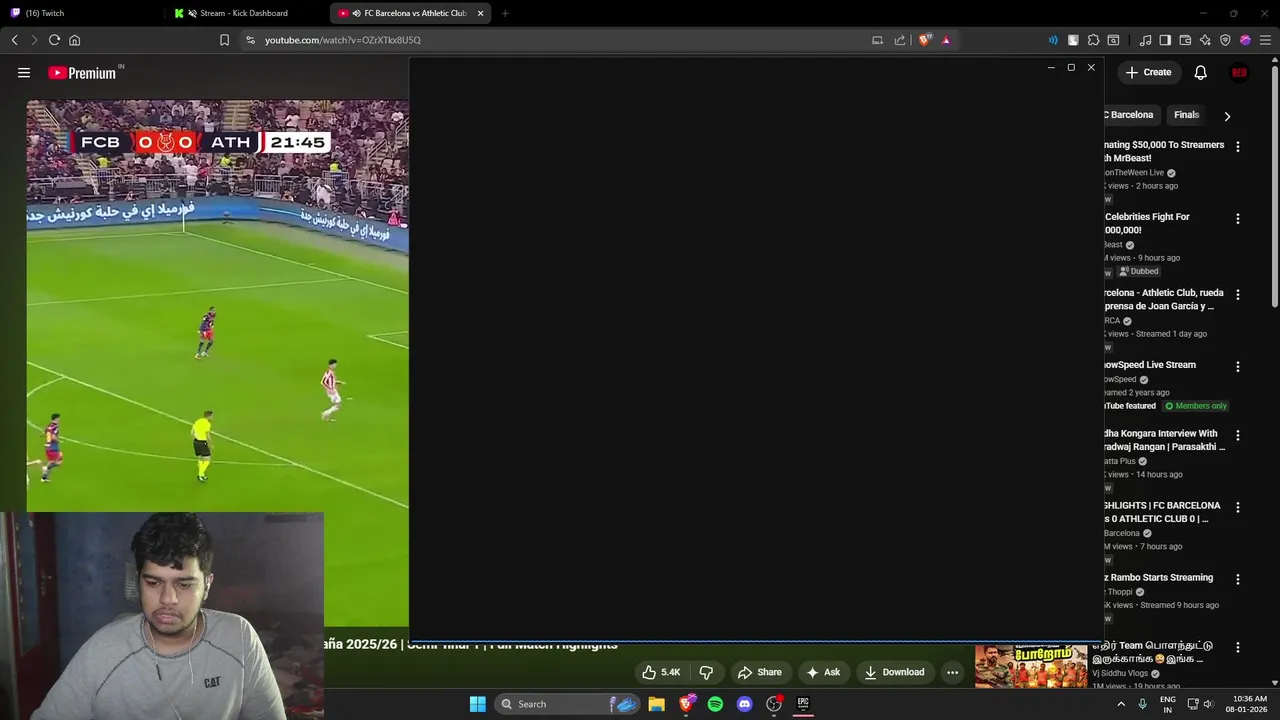Open the browser main menu icon

[1265, 40]
